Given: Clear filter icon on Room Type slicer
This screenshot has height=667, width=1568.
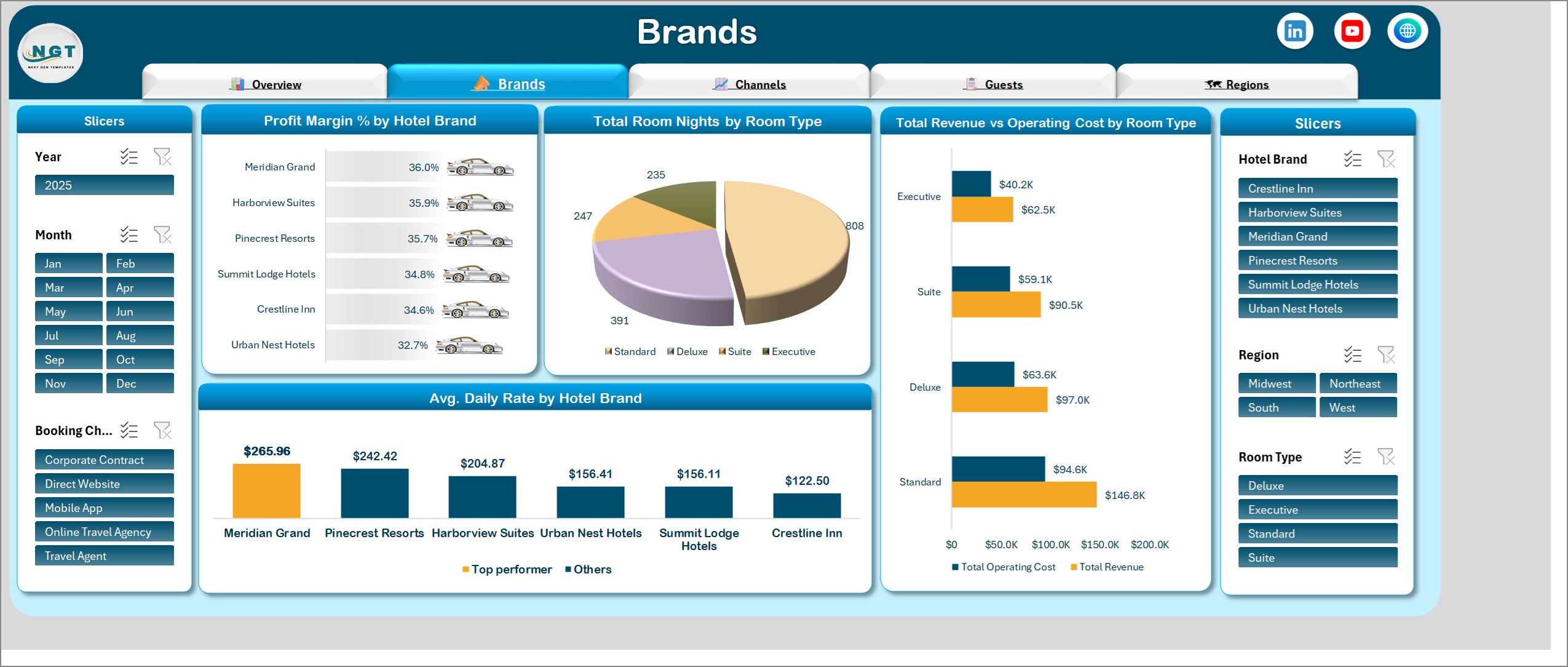Looking at the screenshot, I should [1386, 457].
